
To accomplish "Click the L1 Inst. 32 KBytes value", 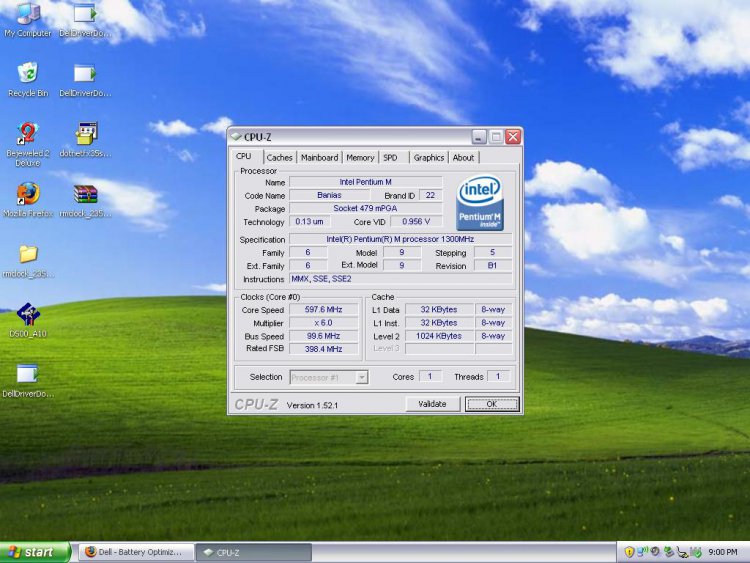I will point(439,323).
